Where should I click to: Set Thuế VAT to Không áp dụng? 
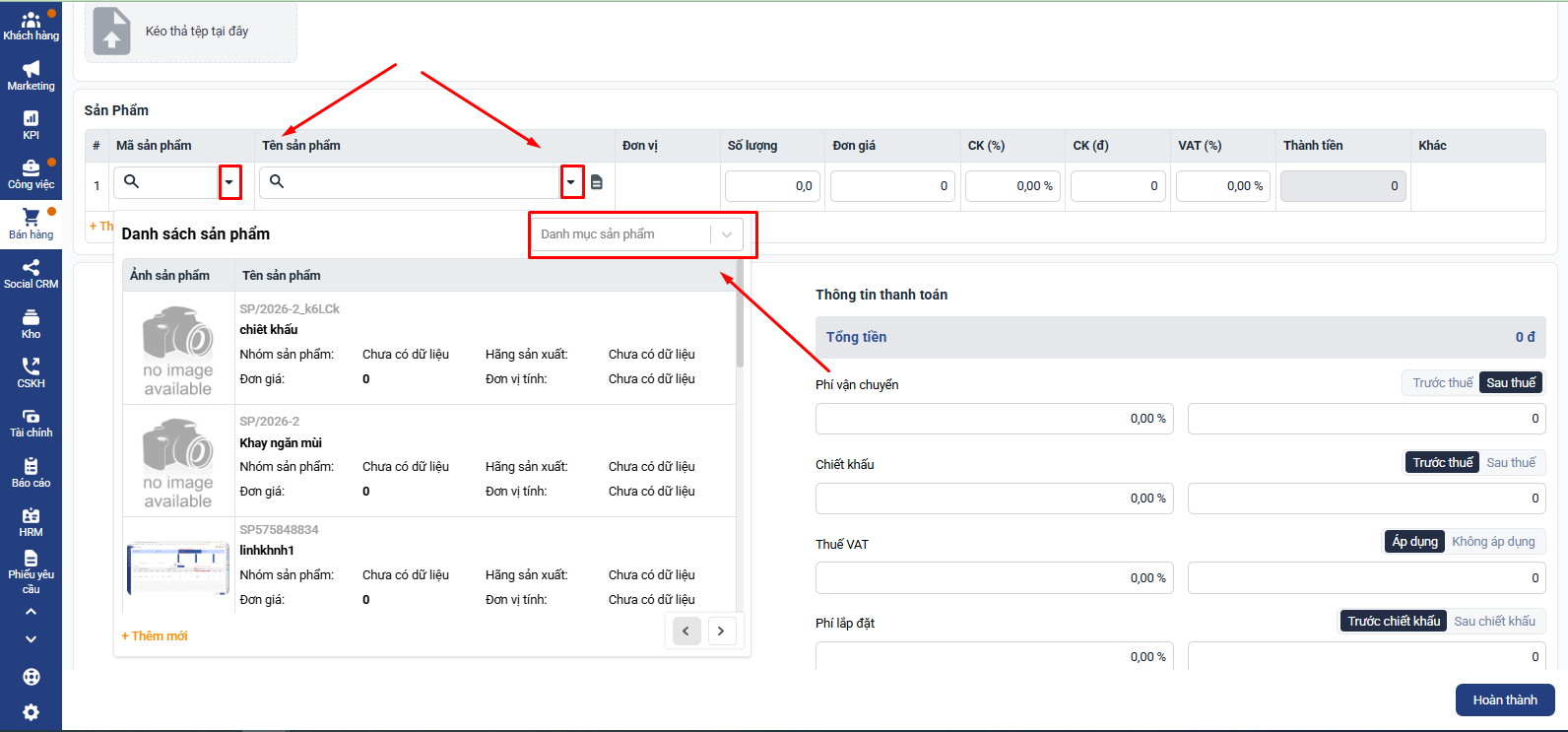1492,542
